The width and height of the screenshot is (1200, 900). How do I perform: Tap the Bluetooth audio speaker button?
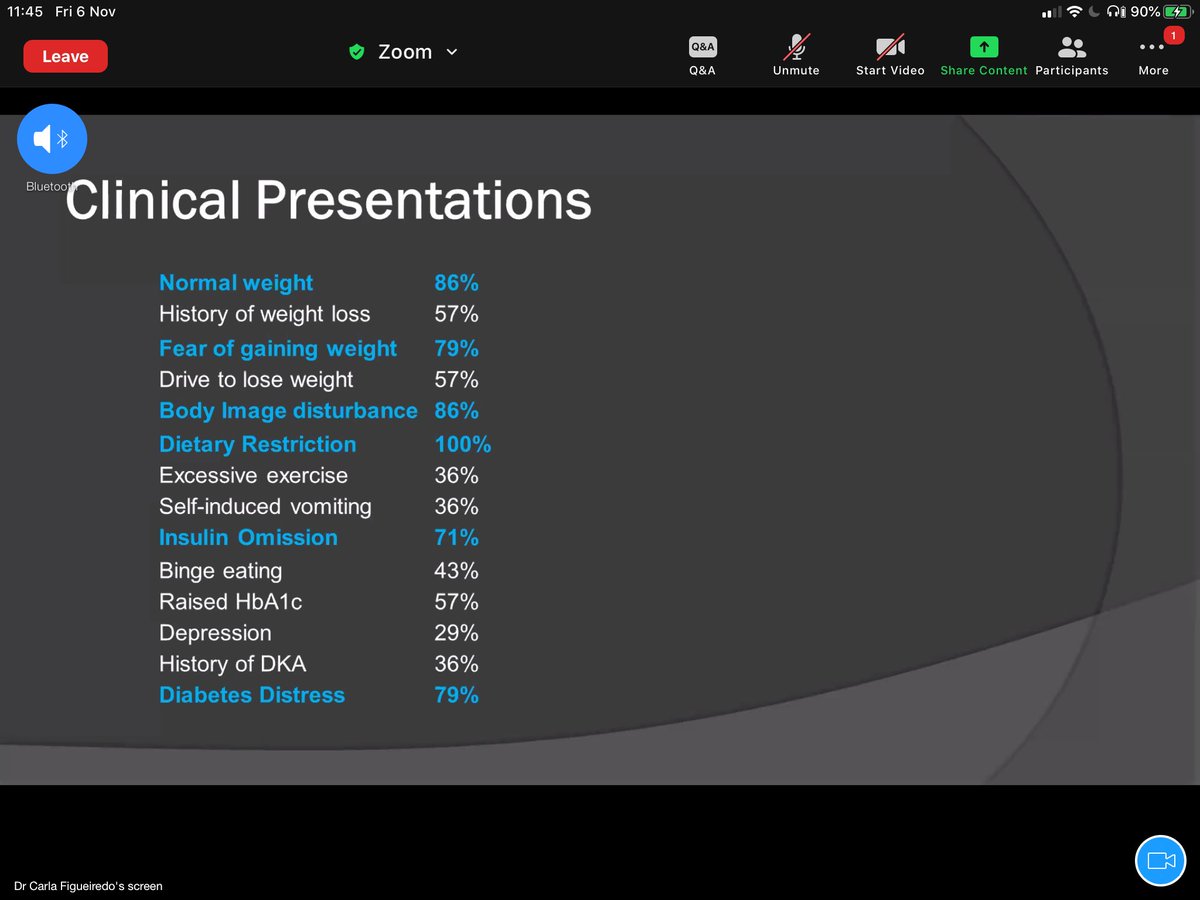52,139
